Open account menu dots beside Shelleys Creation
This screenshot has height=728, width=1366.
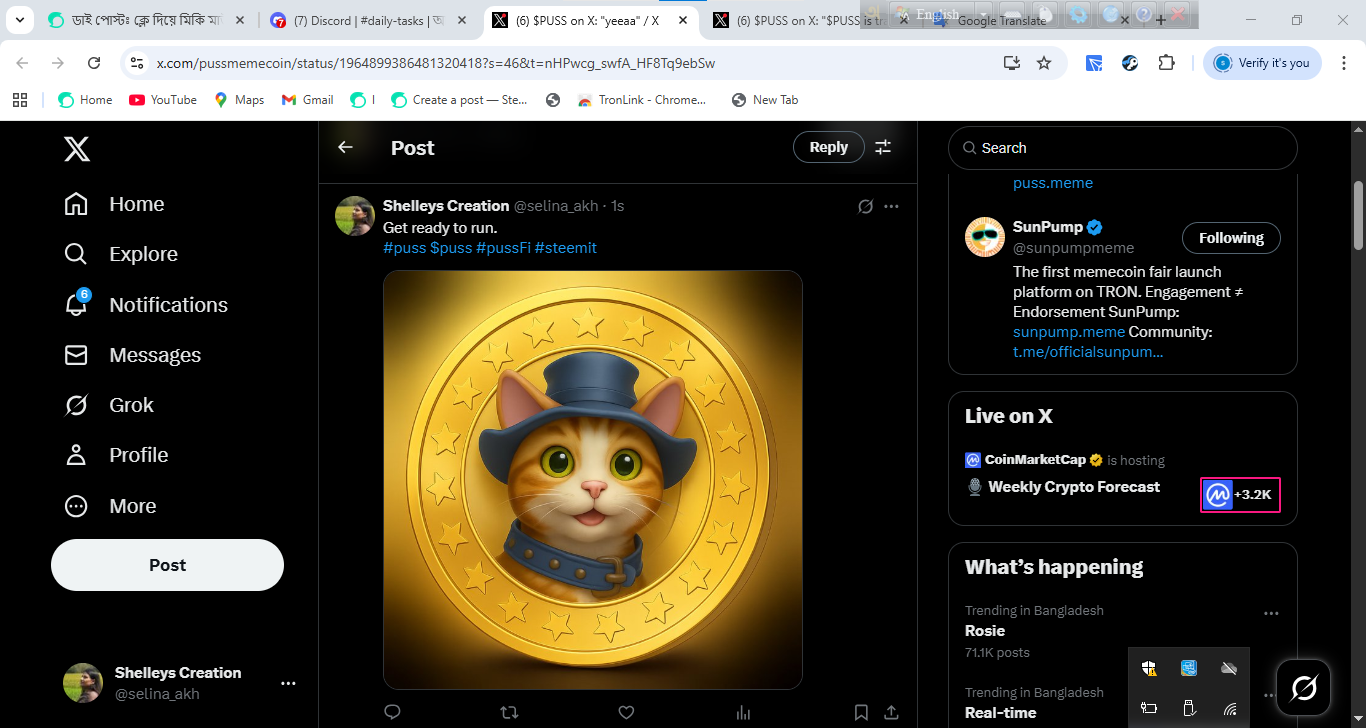[288, 683]
